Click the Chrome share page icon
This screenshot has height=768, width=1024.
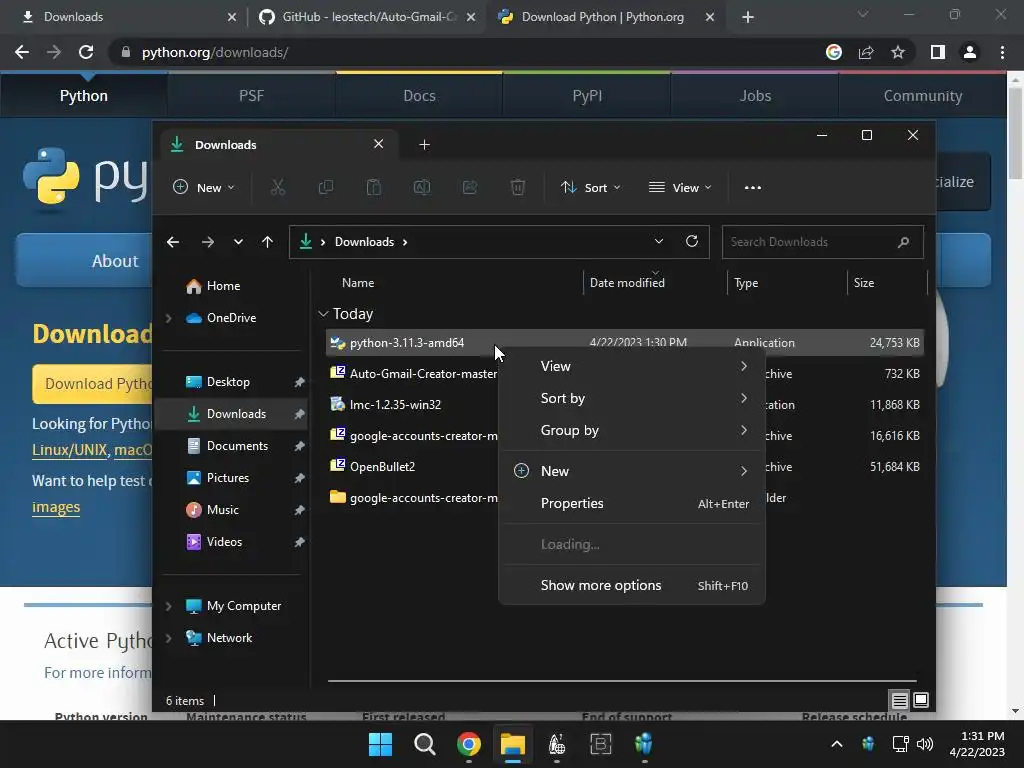coord(866,52)
